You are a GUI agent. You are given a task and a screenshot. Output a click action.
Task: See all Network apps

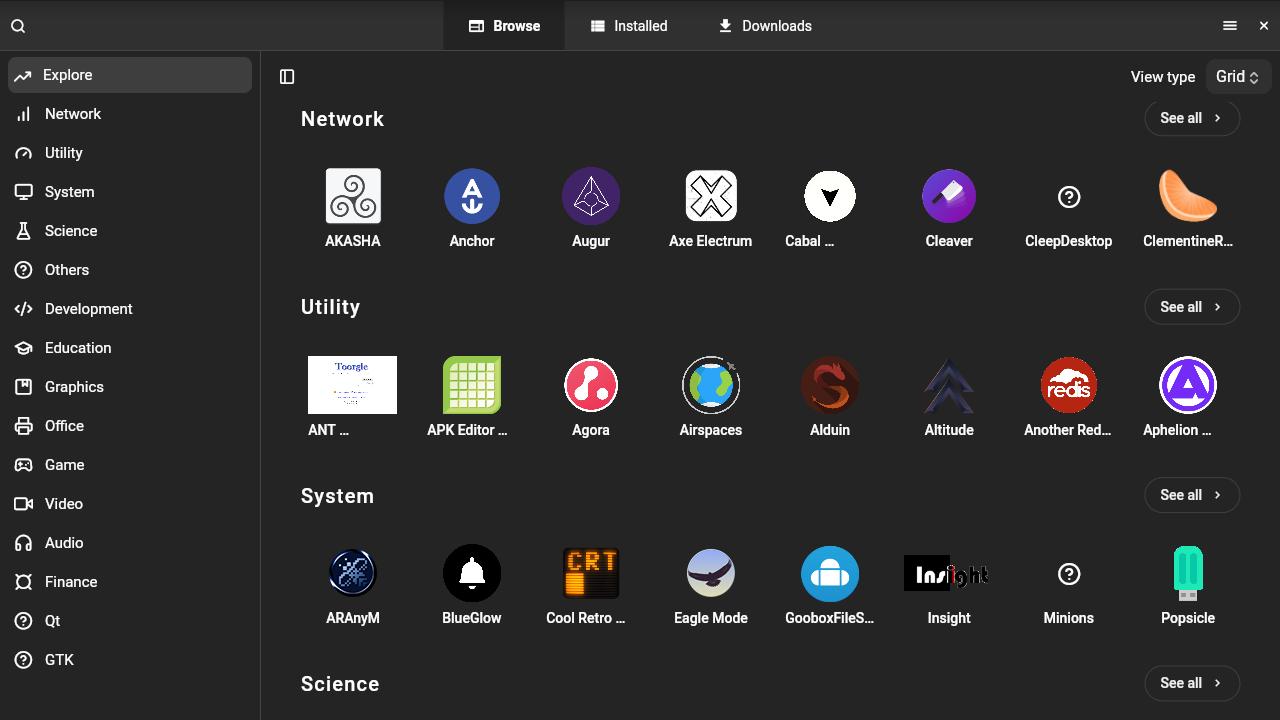click(1192, 118)
